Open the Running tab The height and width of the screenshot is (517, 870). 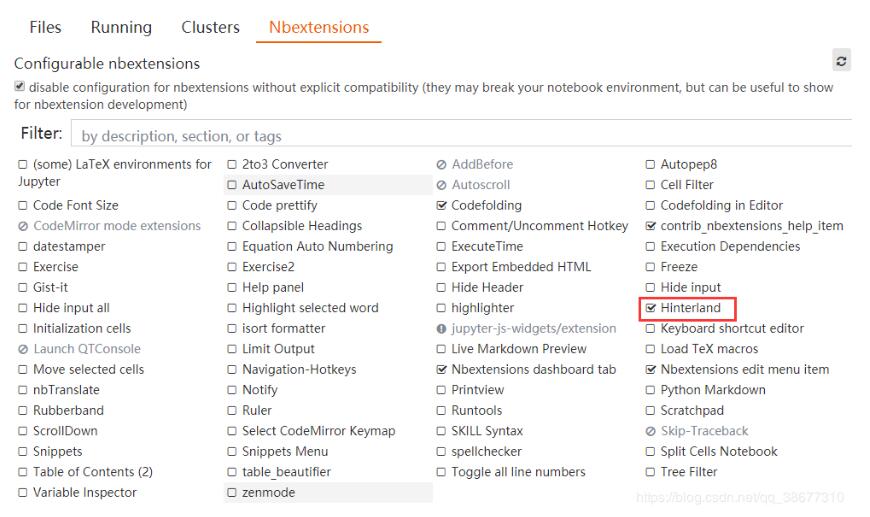tap(121, 28)
